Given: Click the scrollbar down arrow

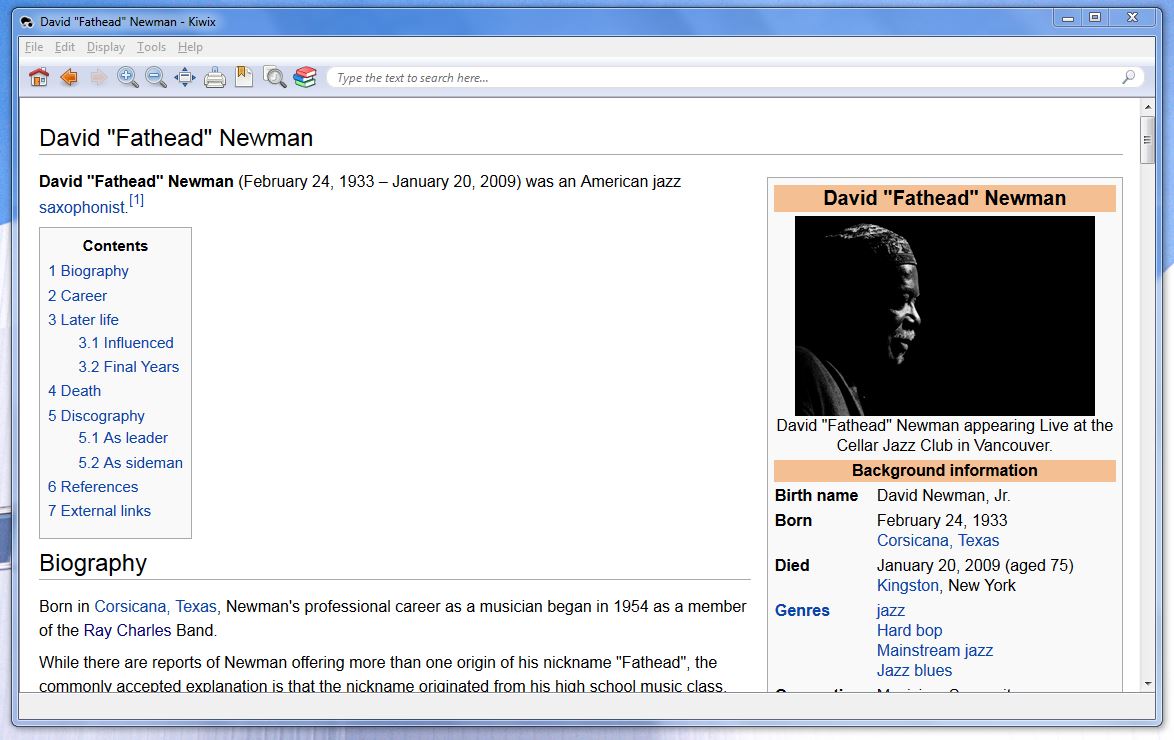Looking at the screenshot, I should (1147, 684).
